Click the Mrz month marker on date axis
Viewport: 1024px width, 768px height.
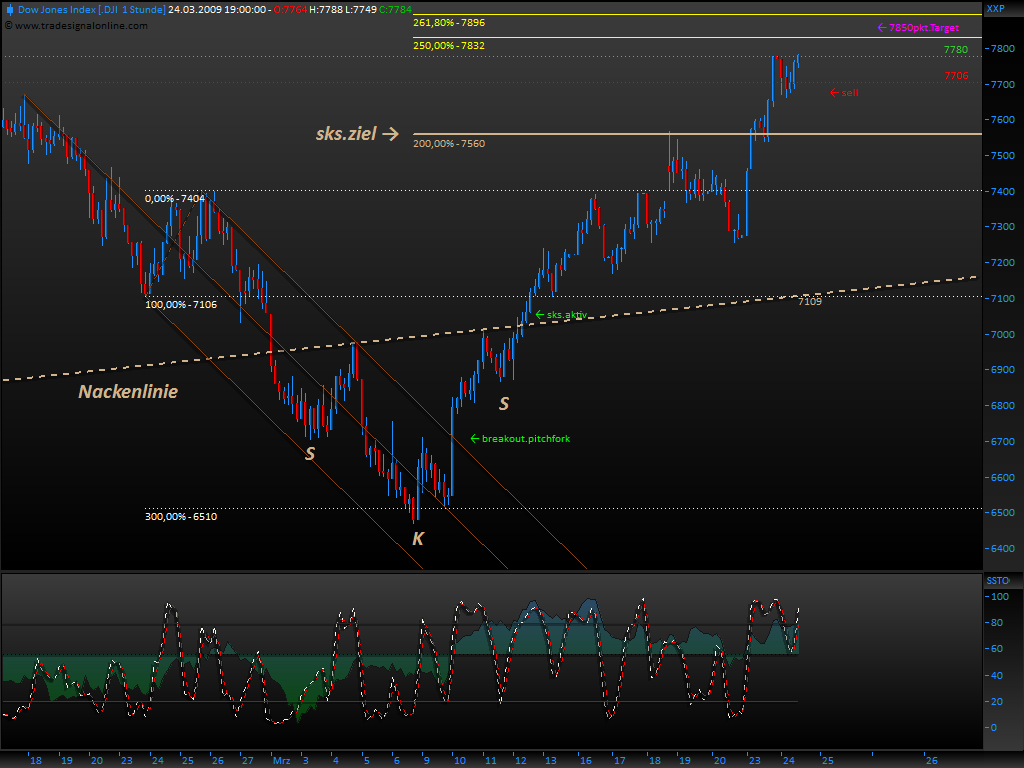281,761
